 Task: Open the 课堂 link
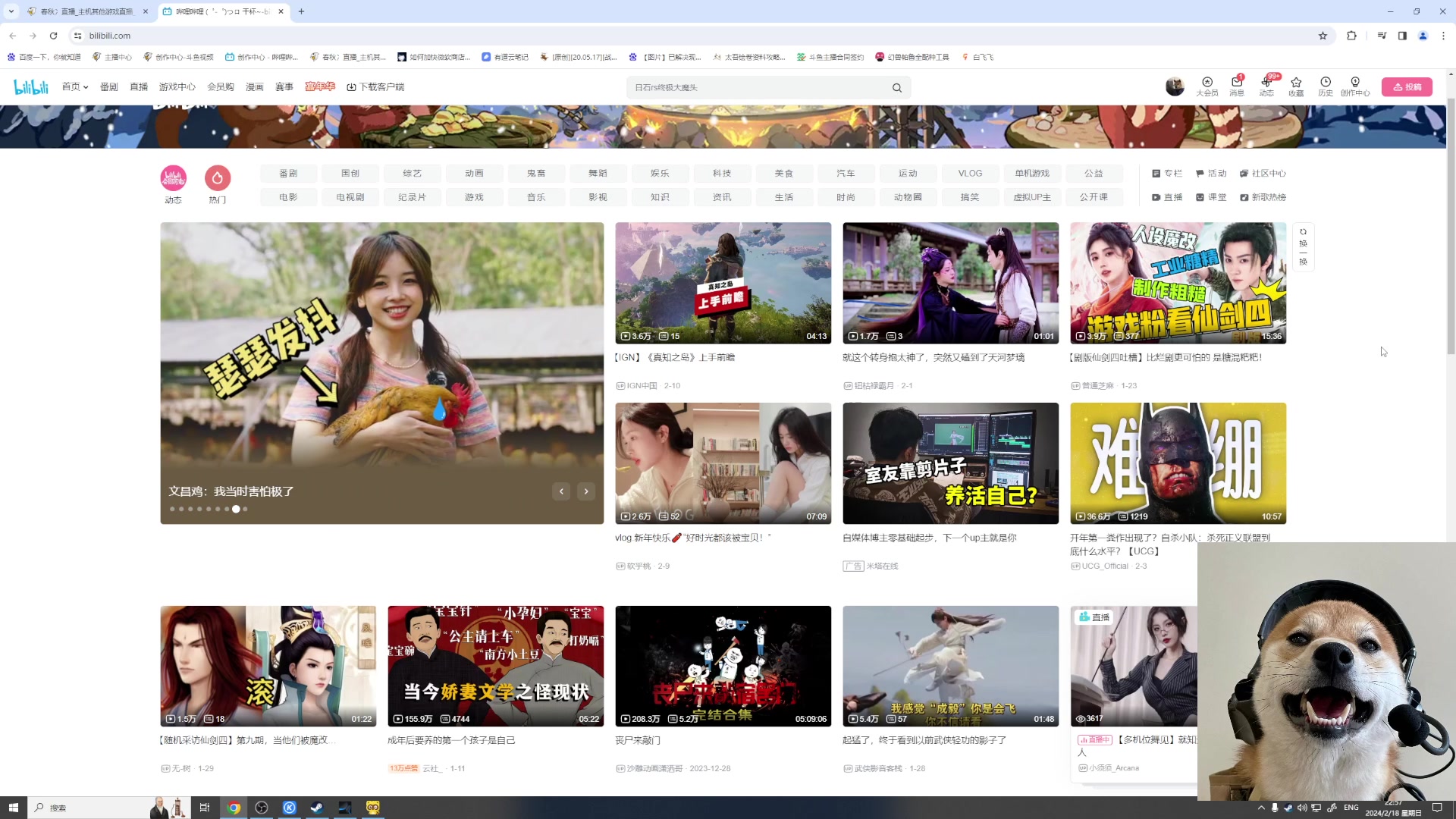pos(1211,197)
